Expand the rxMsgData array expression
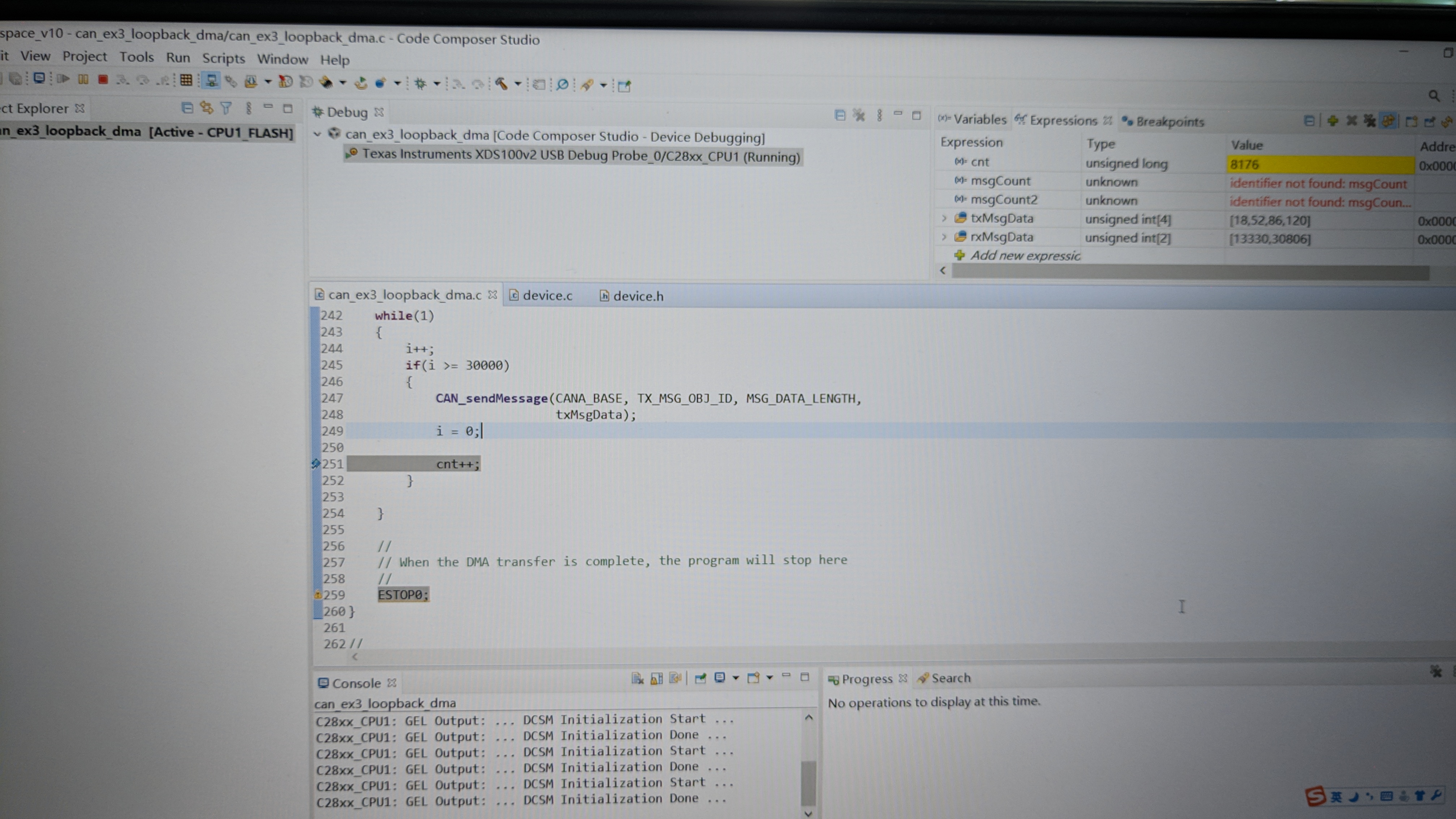 (x=944, y=237)
